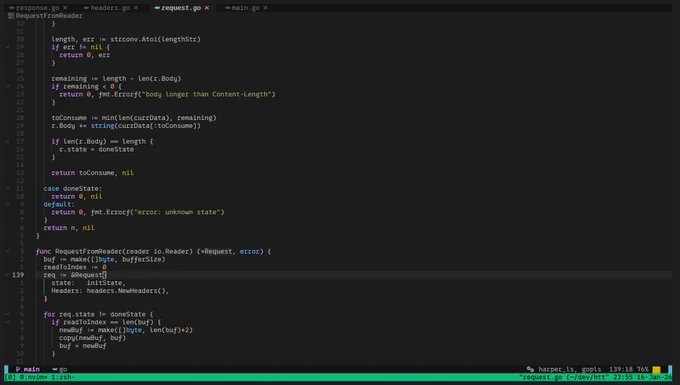The width and height of the screenshot is (680, 385).
Task: Click the 'readToIndex := 0' line
Action: (75, 267)
